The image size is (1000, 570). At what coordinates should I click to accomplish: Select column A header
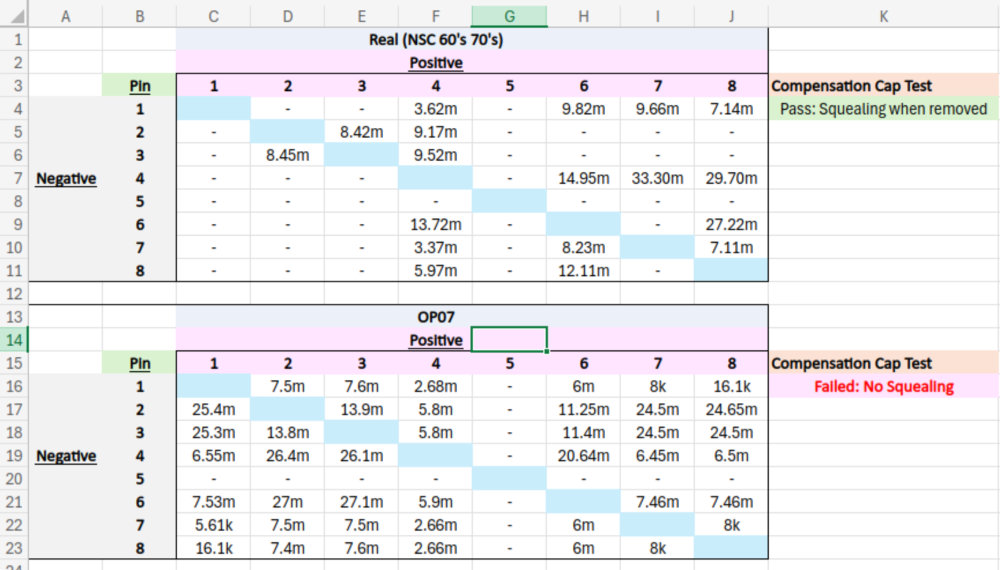[x=65, y=16]
